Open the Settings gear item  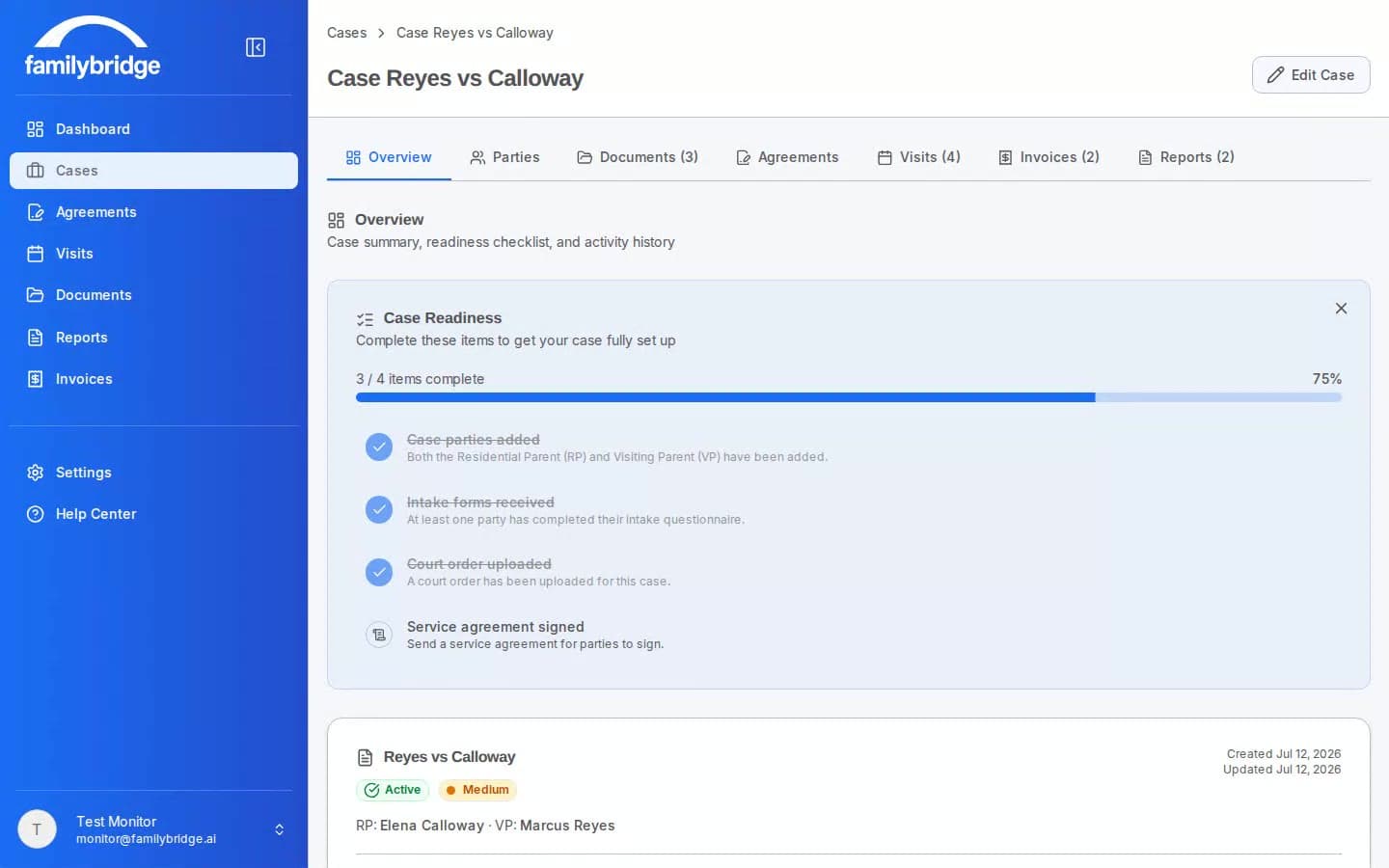[x=153, y=473]
